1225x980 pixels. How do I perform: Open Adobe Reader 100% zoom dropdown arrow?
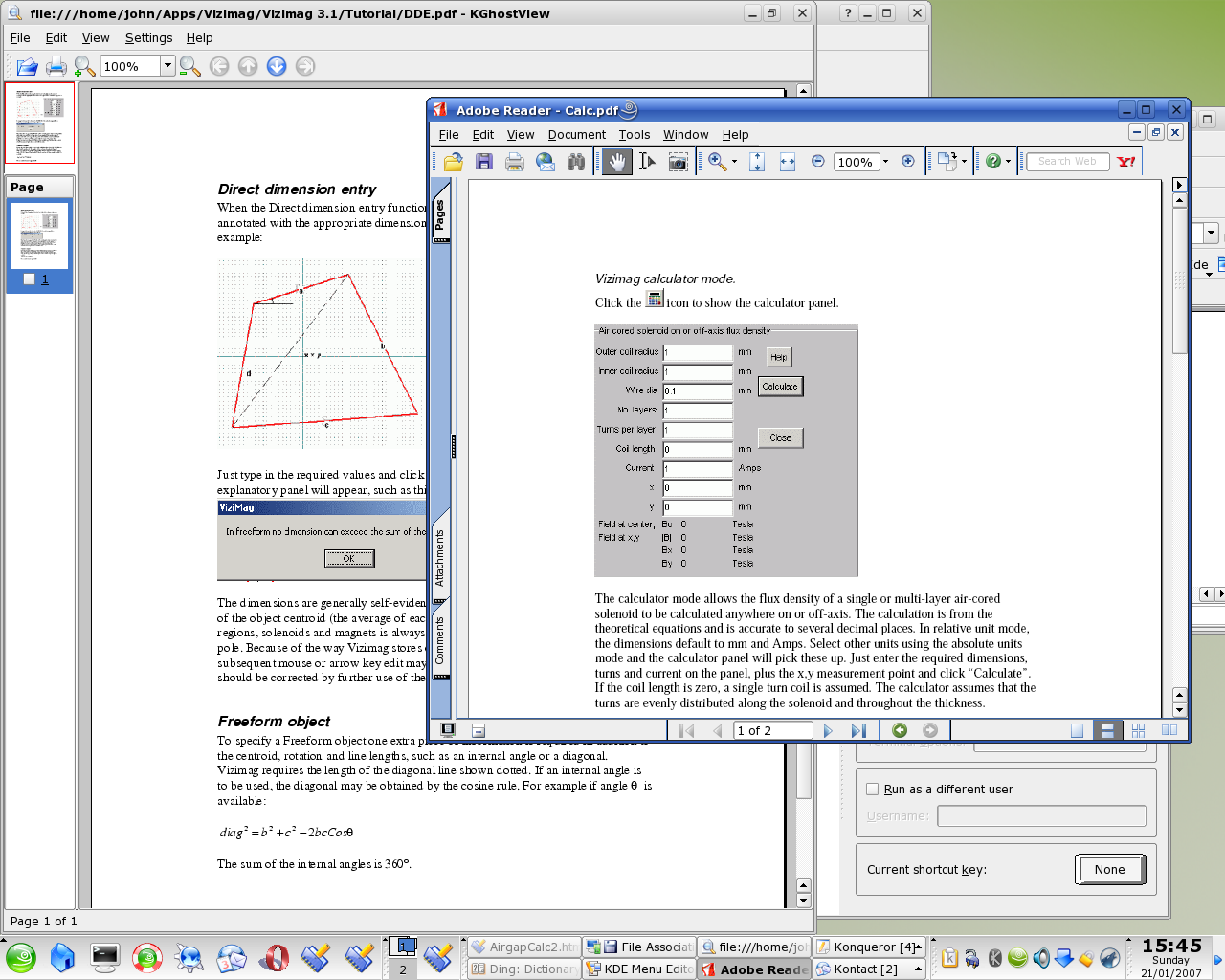click(885, 161)
